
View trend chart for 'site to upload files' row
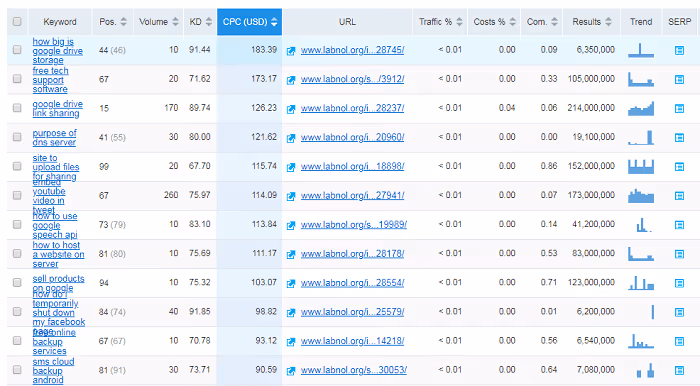pyautogui.click(x=641, y=166)
